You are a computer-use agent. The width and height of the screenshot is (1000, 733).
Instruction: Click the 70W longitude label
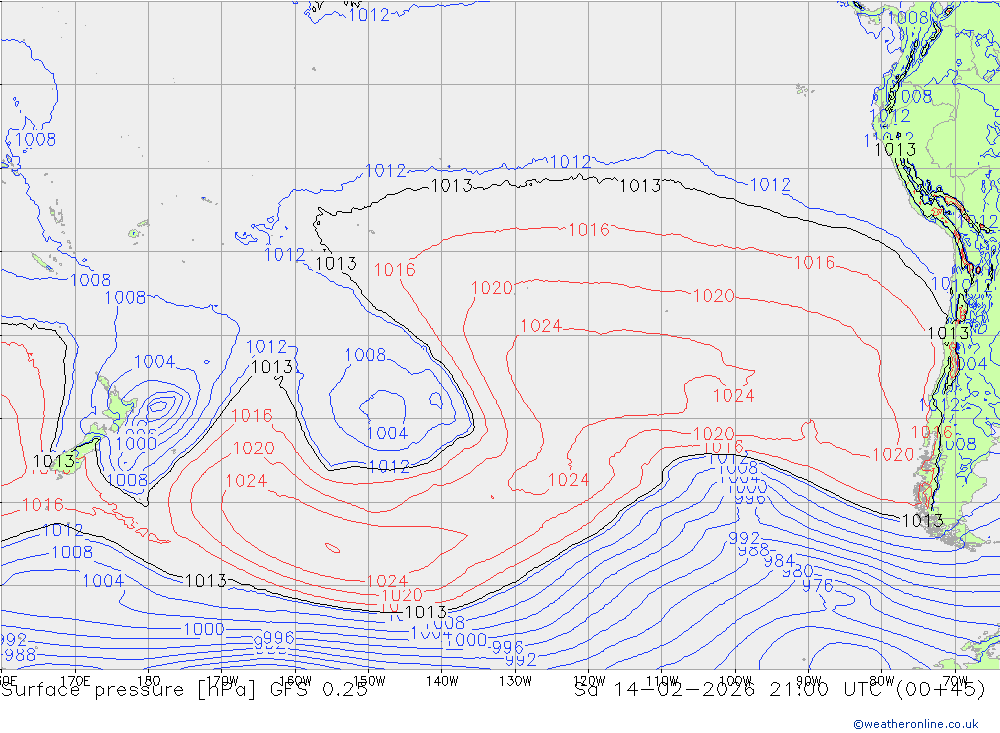pyautogui.click(x=955, y=681)
